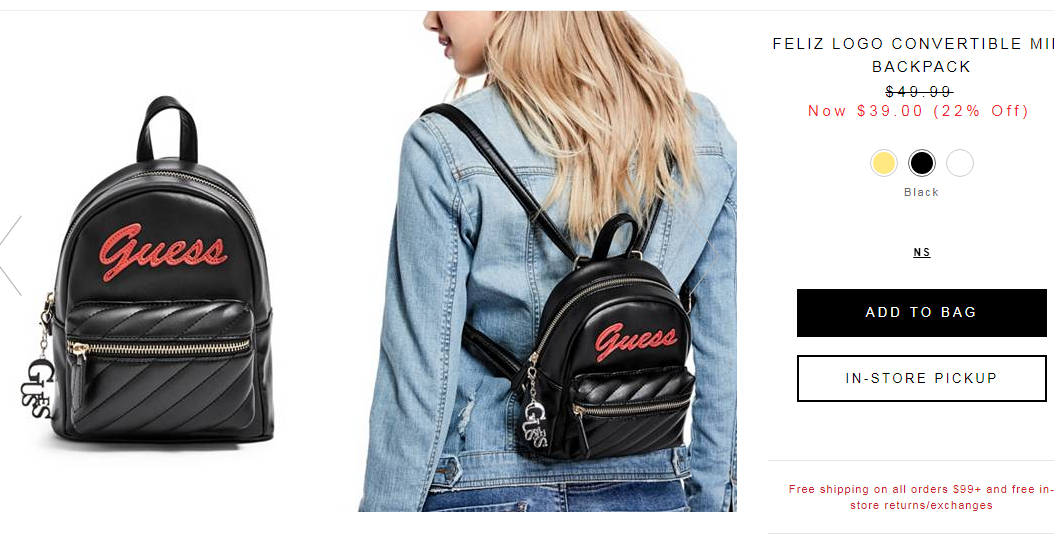Click the red Guess script logo on standalone backpack
This screenshot has width=1054, height=547.
click(x=161, y=252)
